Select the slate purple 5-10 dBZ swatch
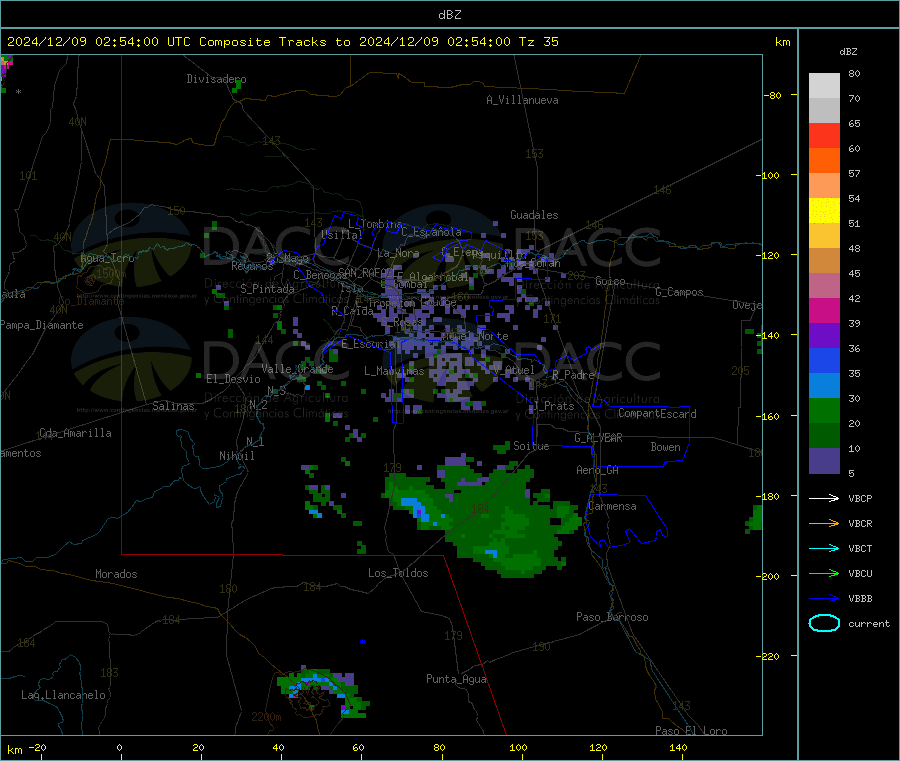Viewport: 900px width, 761px height. 824,461
